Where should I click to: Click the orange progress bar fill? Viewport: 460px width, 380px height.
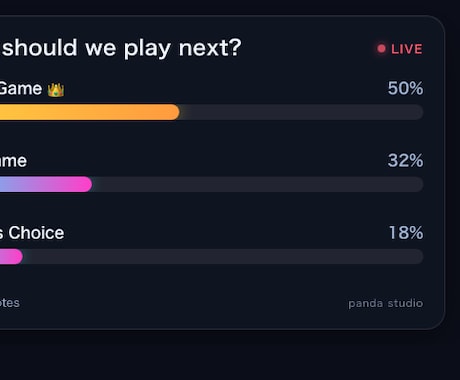[x=90, y=112]
